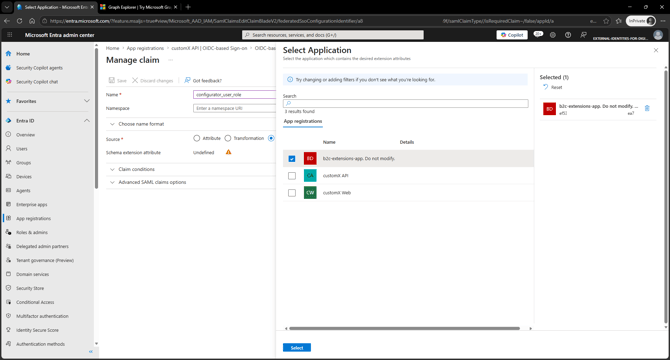Open feedback icon in top bar
670x360 pixels.
[583, 35]
